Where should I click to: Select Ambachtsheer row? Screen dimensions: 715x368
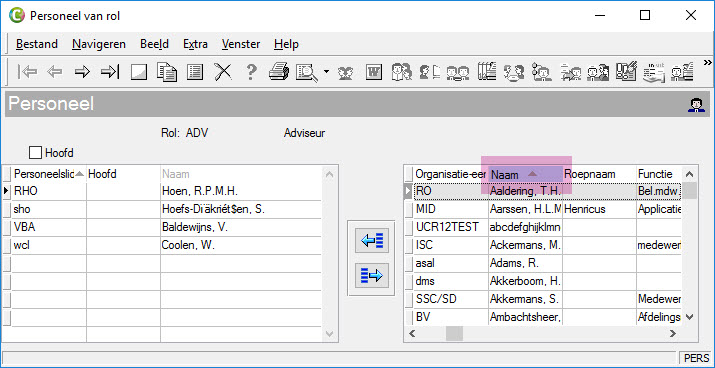coord(543,316)
